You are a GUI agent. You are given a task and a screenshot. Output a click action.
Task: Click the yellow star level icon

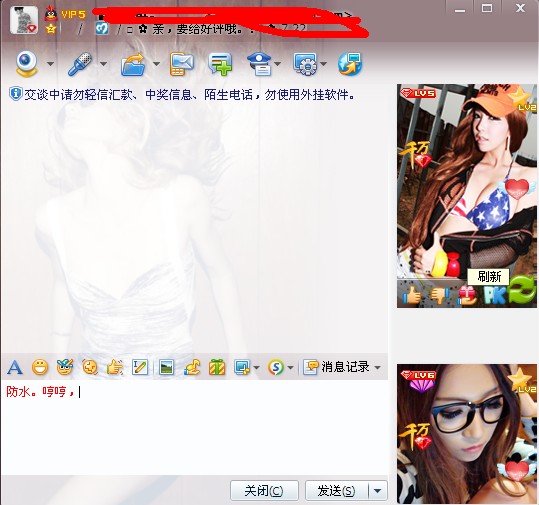pyautogui.click(x=51, y=29)
